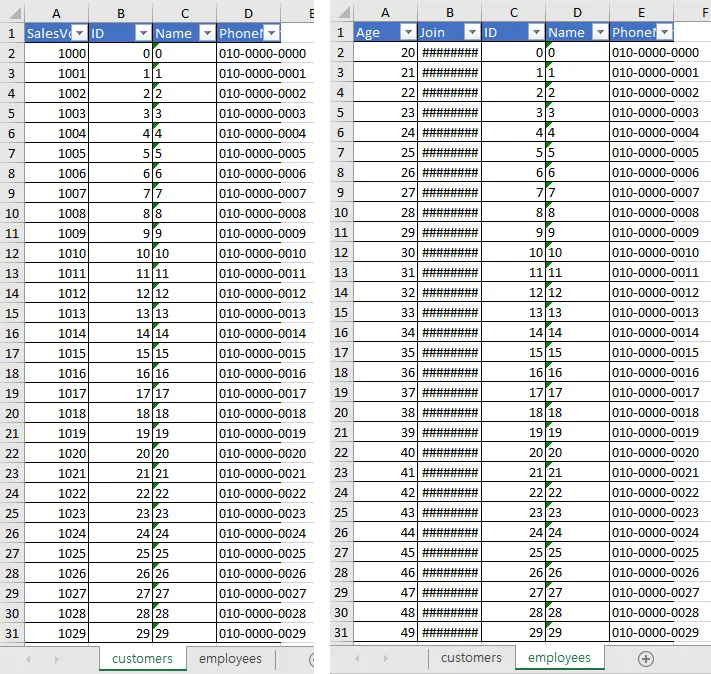Image resolution: width=711 pixels, height=674 pixels.
Task: Select row 24 header in the employees pane
Action: [x=340, y=492]
